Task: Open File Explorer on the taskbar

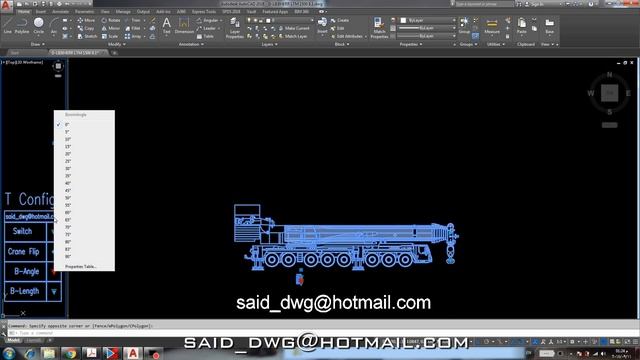Action: (49, 353)
